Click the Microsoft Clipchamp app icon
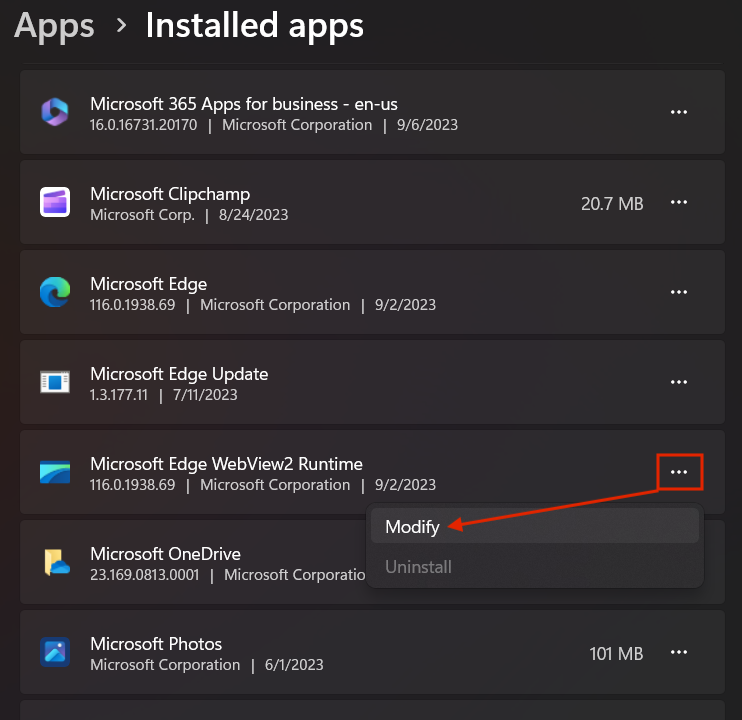 55,202
